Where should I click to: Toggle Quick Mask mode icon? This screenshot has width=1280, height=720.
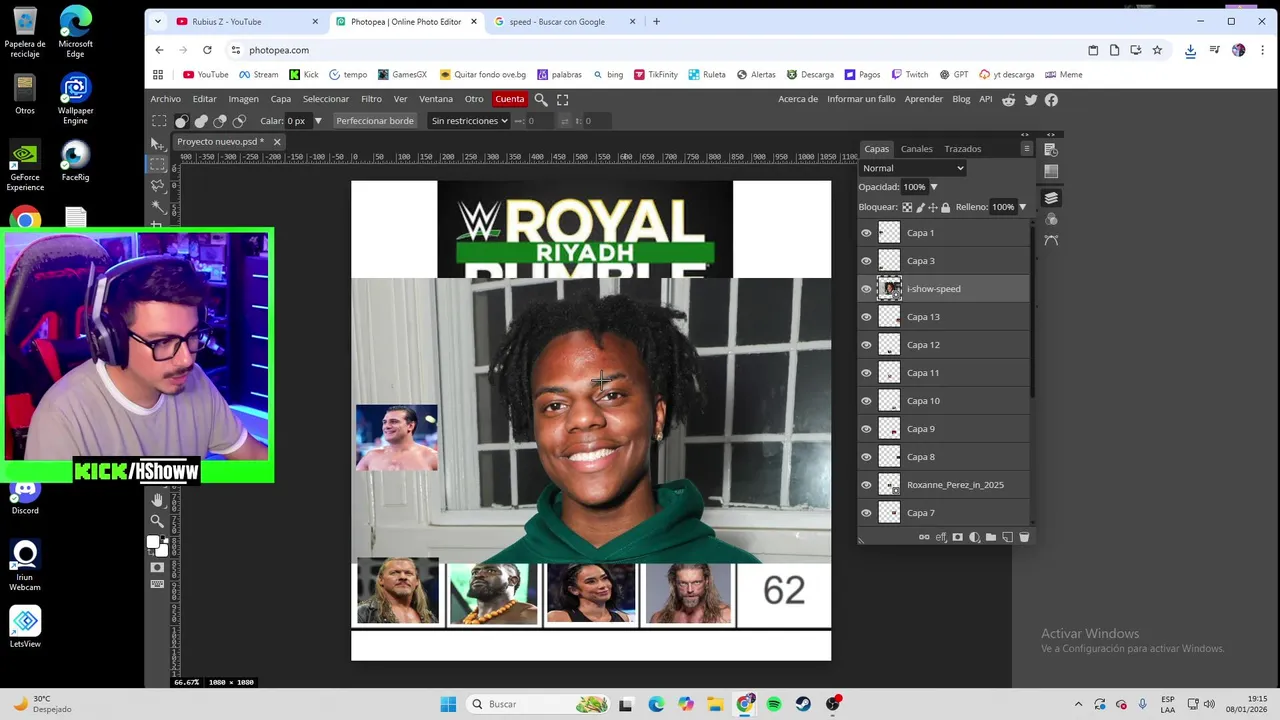coord(157,567)
